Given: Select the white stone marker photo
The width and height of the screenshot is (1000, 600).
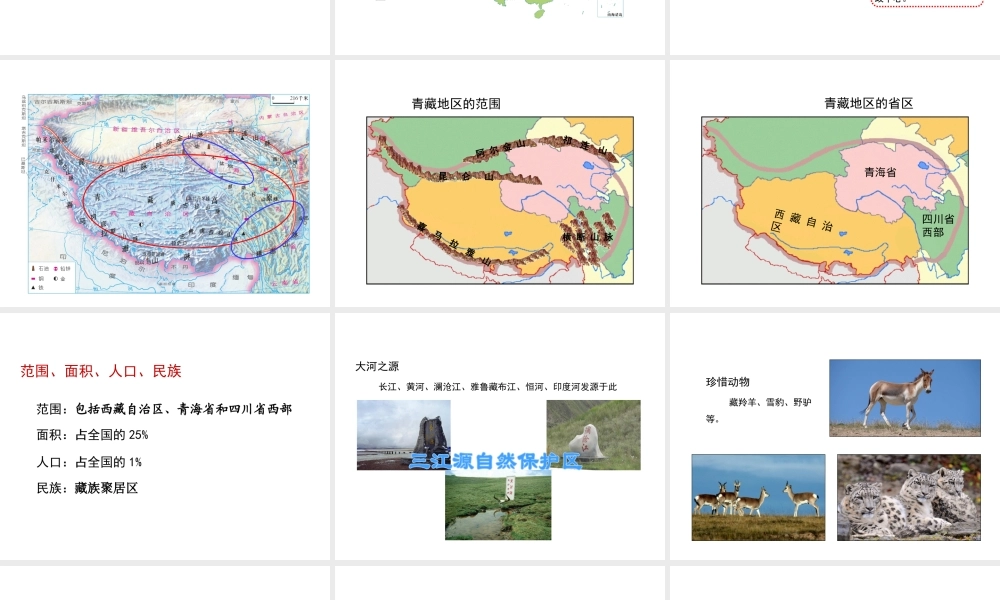Looking at the screenshot, I should click(594, 435).
